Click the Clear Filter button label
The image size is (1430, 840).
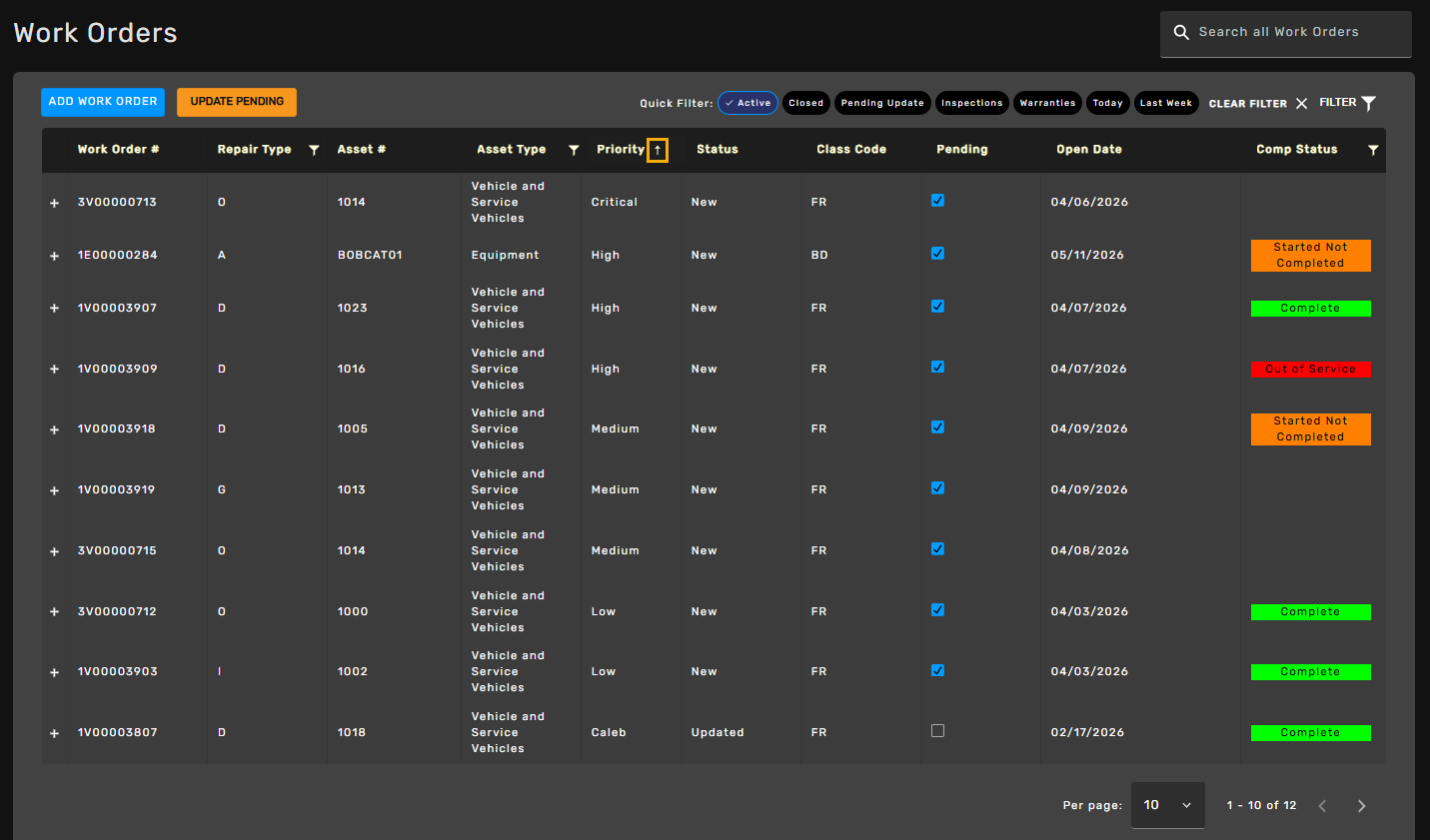pos(1248,104)
